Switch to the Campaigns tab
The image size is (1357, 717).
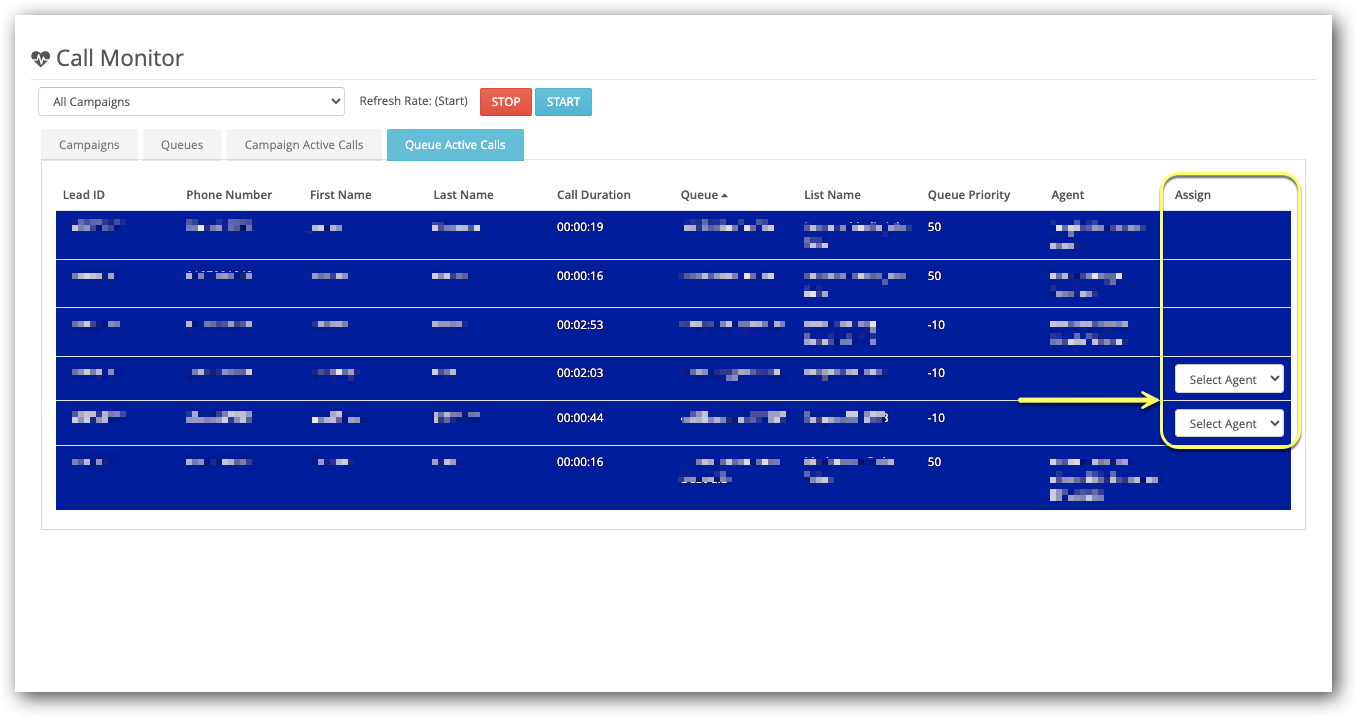(x=89, y=144)
